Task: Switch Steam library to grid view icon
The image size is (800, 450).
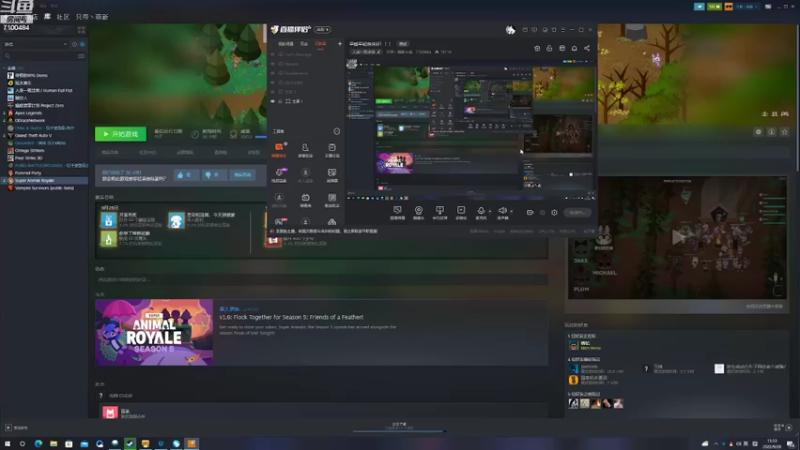Action: [81, 30]
